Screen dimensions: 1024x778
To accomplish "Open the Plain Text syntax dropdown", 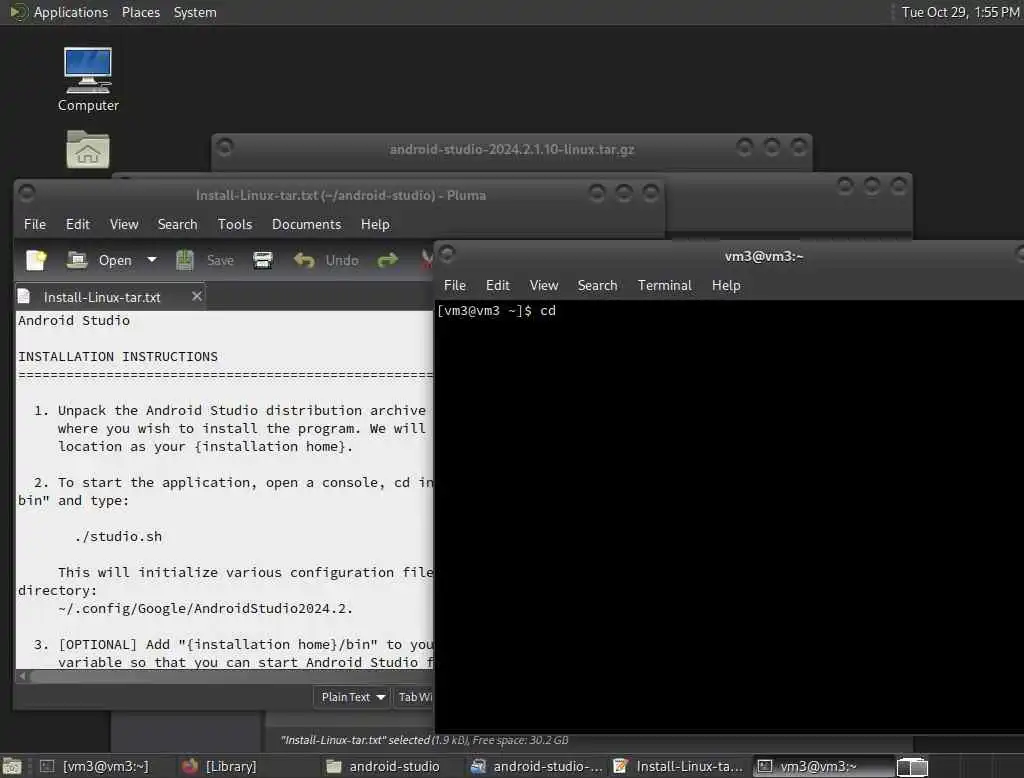I will point(353,697).
